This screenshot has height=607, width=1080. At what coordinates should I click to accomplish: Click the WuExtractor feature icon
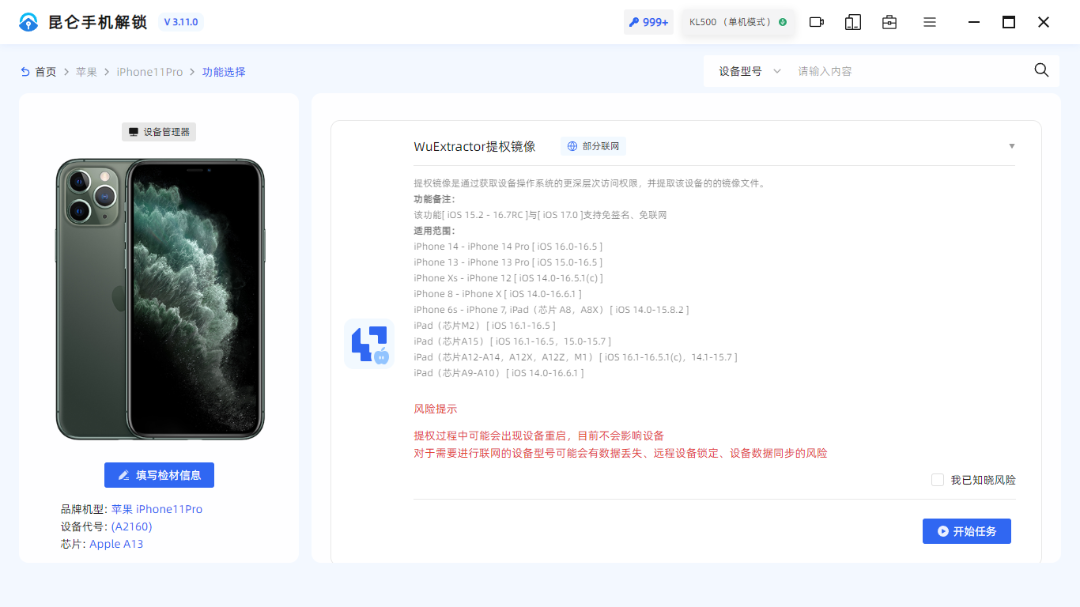[x=369, y=344]
